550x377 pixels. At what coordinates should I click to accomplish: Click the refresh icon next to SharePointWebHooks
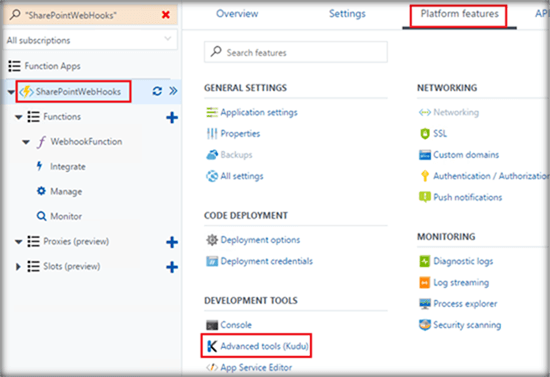tap(157, 91)
